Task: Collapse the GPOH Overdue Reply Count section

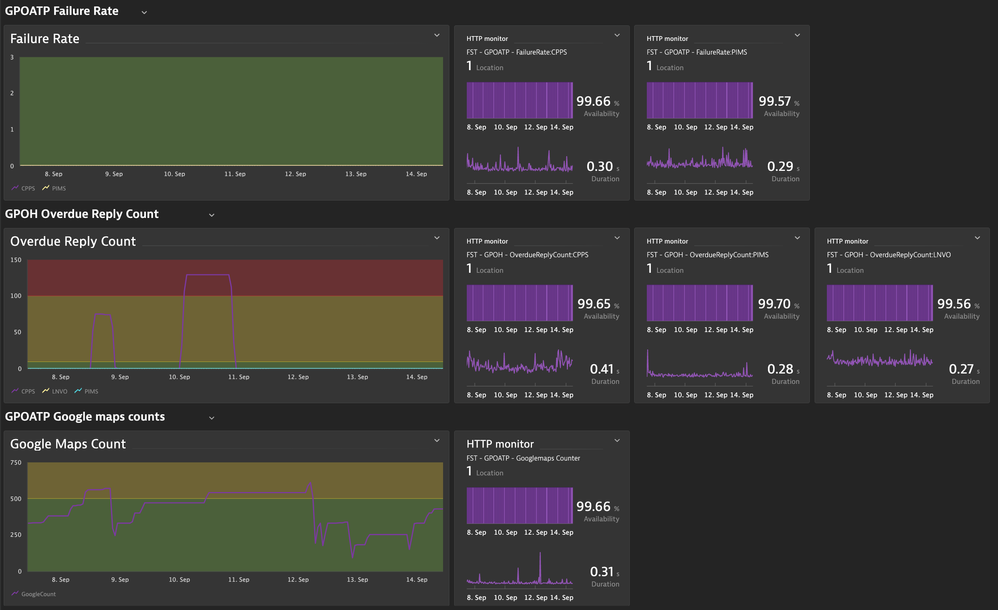Action: pos(211,215)
